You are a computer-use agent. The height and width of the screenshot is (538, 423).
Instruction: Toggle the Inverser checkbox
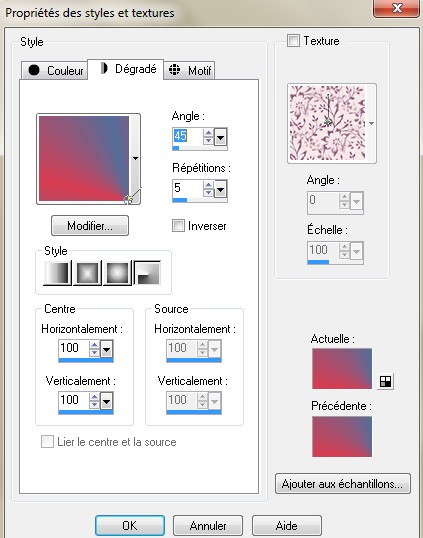[x=178, y=225]
